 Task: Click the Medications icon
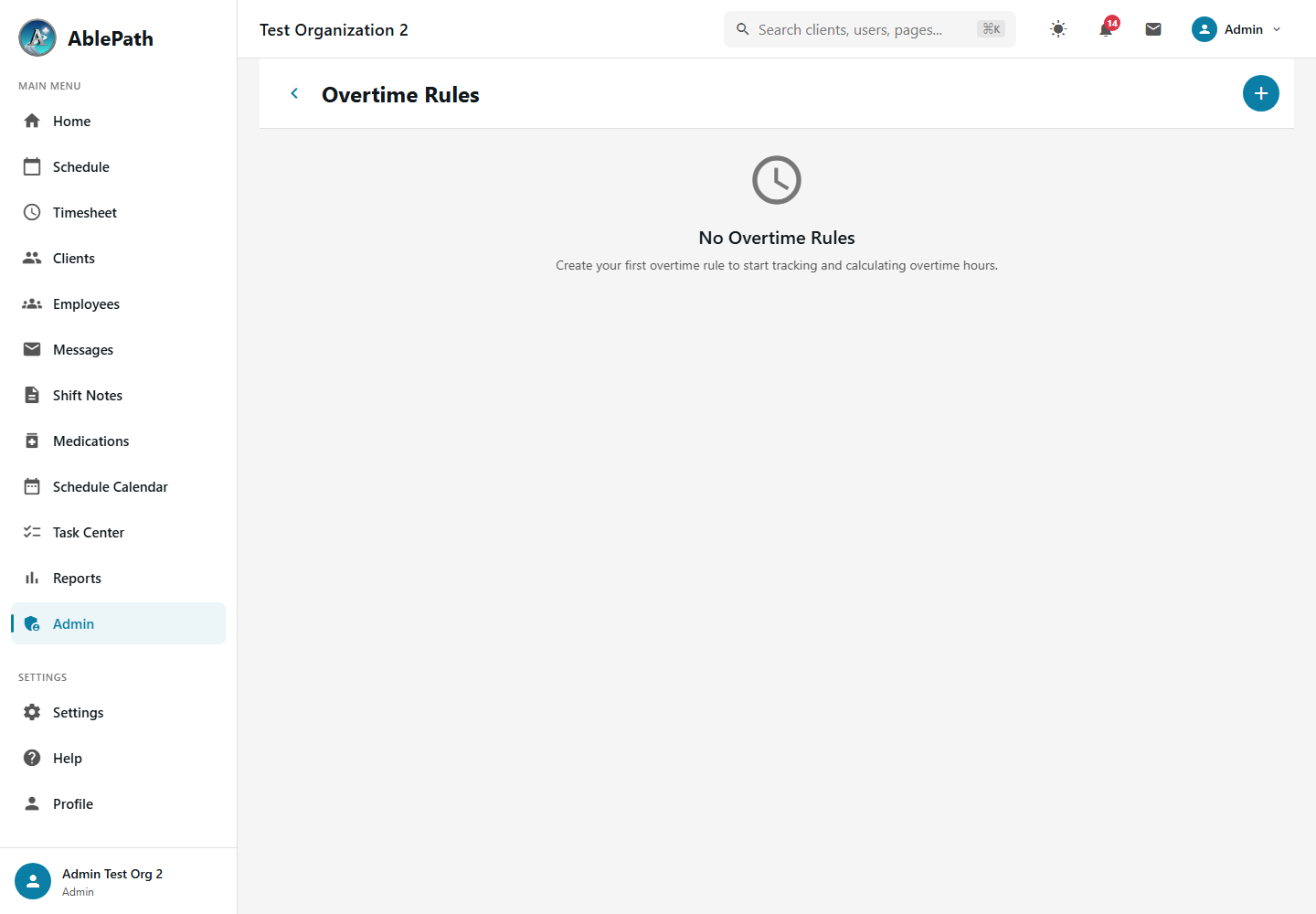point(32,441)
